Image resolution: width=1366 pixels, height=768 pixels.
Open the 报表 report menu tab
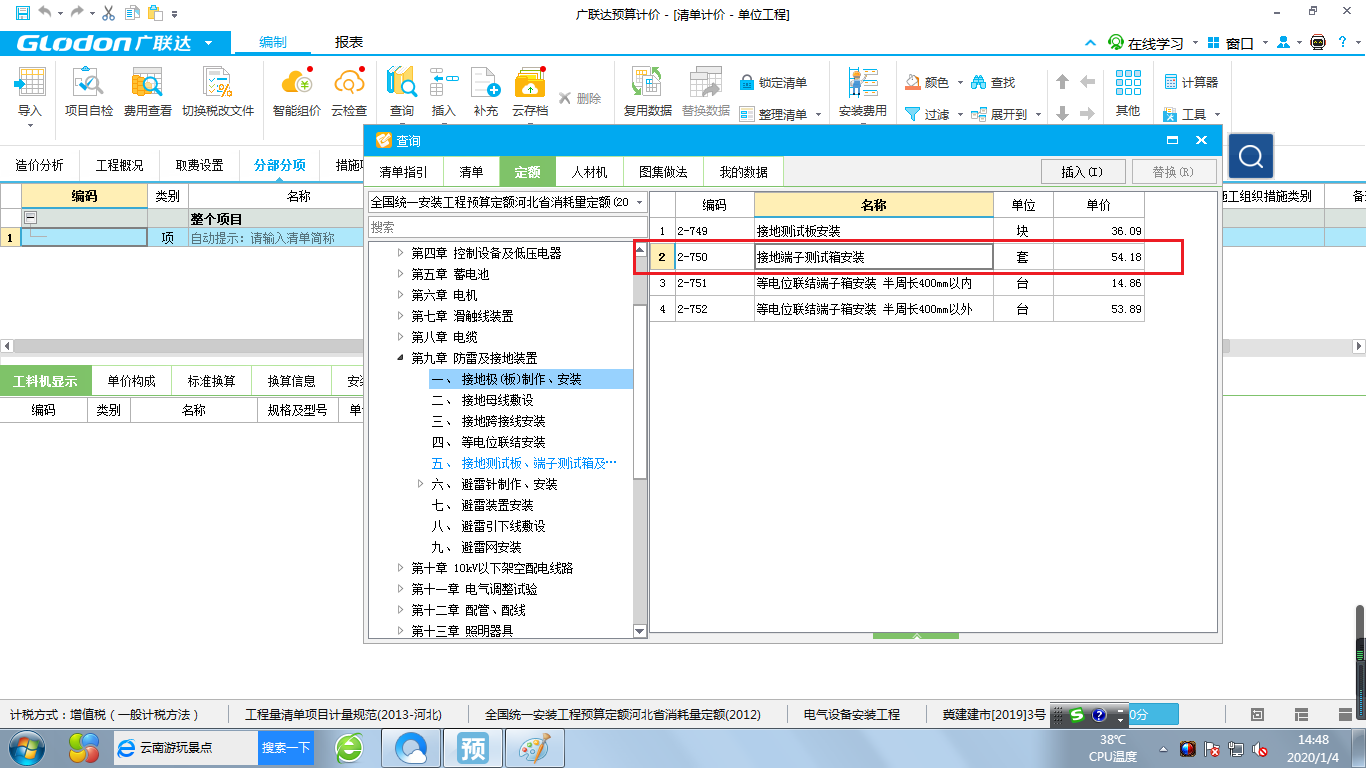[349, 43]
